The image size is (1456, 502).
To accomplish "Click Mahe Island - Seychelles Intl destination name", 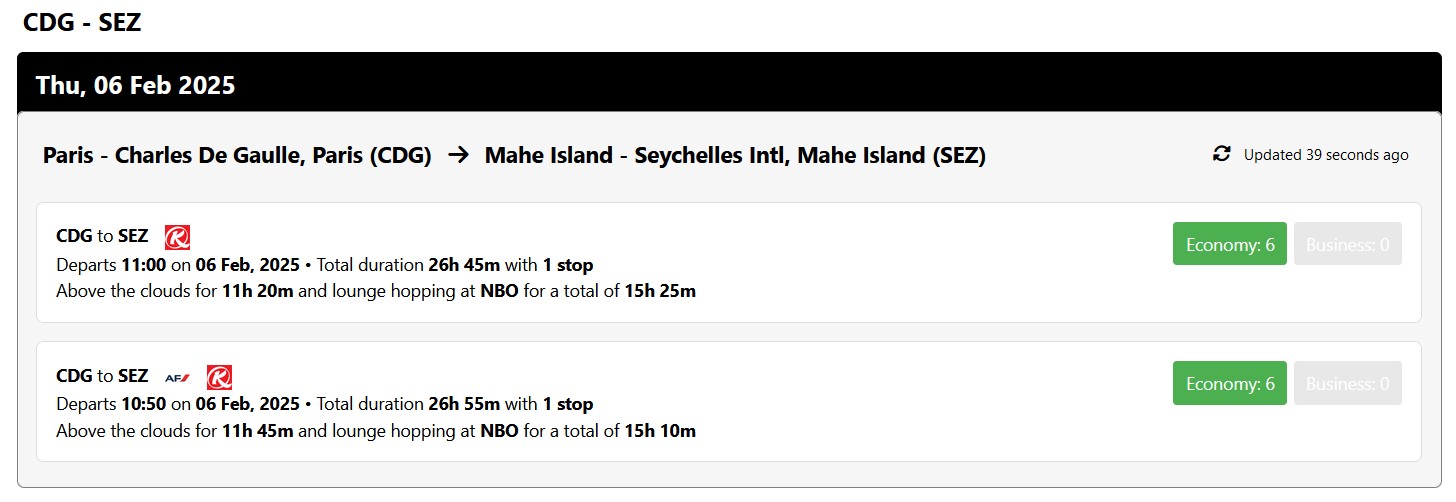I will click(x=735, y=155).
